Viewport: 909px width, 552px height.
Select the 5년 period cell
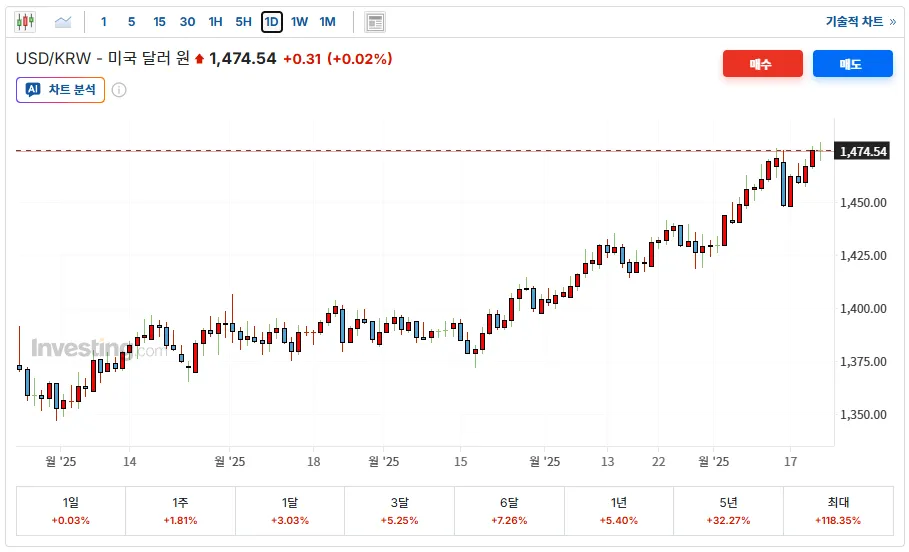728,511
